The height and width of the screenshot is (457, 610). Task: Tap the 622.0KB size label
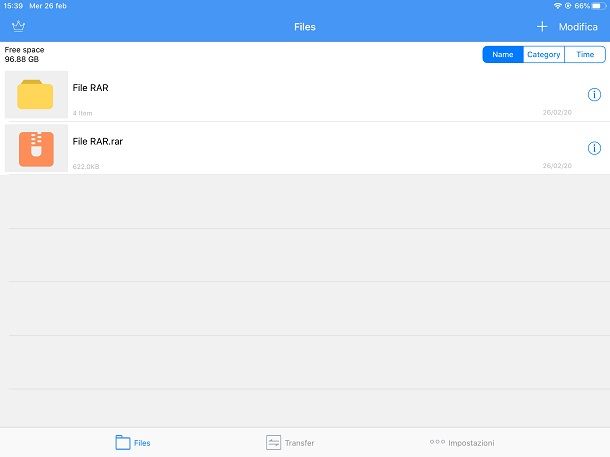click(x=86, y=166)
